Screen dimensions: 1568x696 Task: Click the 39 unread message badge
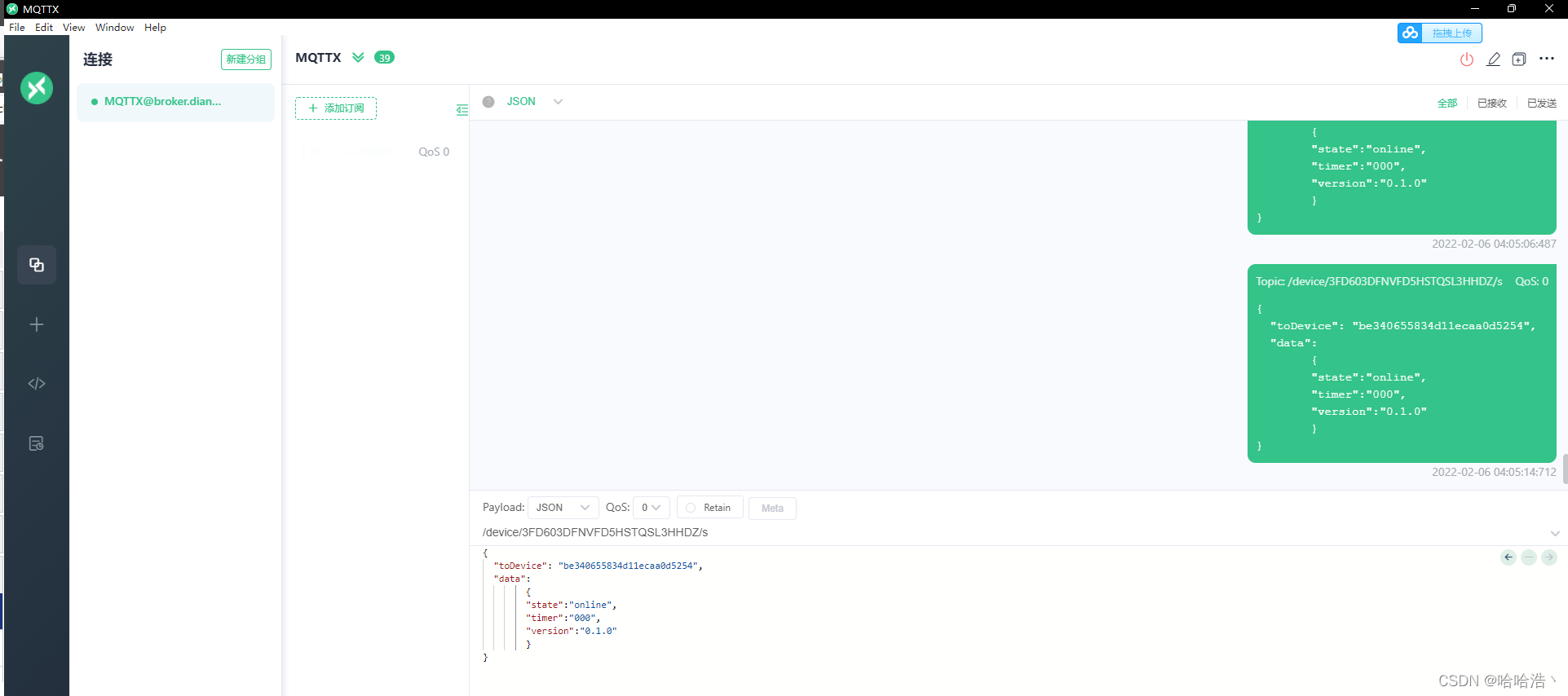point(384,57)
